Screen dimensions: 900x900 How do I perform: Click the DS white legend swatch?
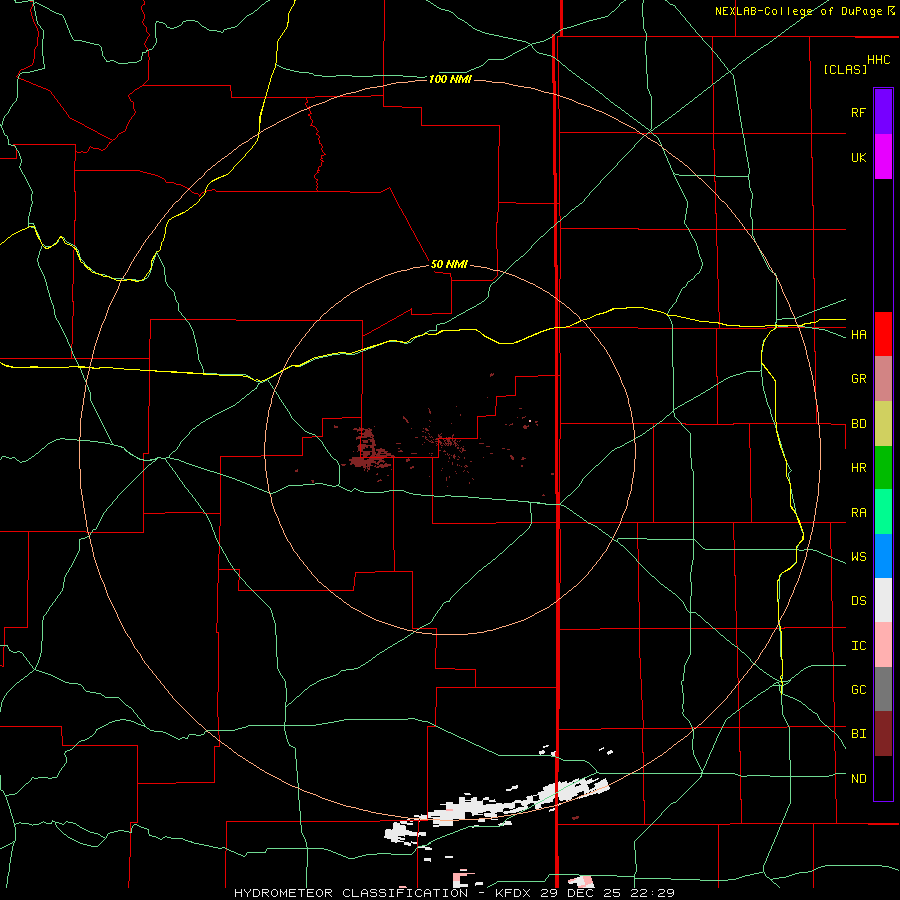pyautogui.click(x=883, y=600)
